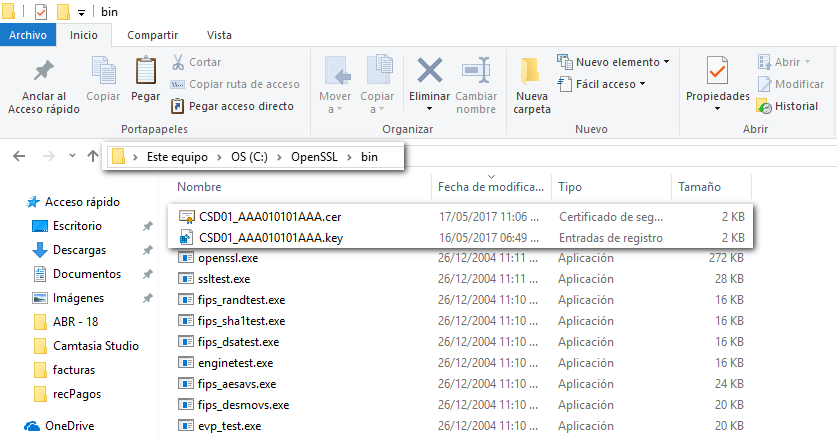Image resolution: width=837 pixels, height=440 pixels.
Task: Click Este equipo in address bar
Action: click(x=177, y=157)
